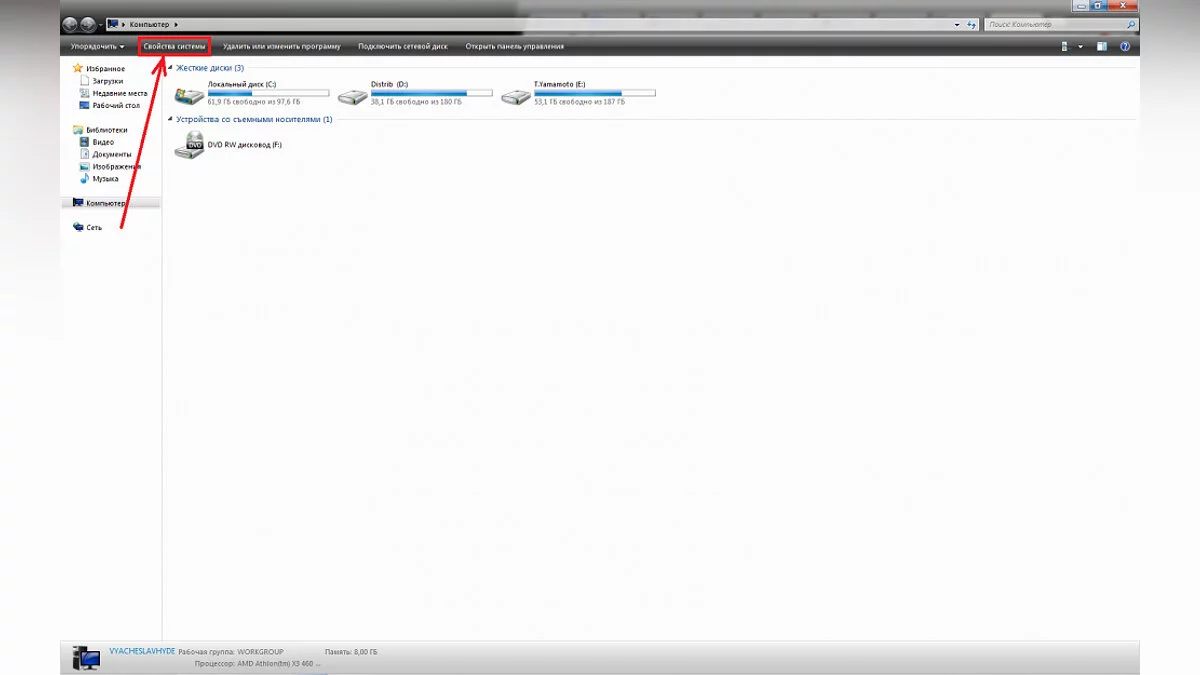Open the address bar history dropdown
Image resolution: width=1200 pixels, height=675 pixels.
(957, 23)
